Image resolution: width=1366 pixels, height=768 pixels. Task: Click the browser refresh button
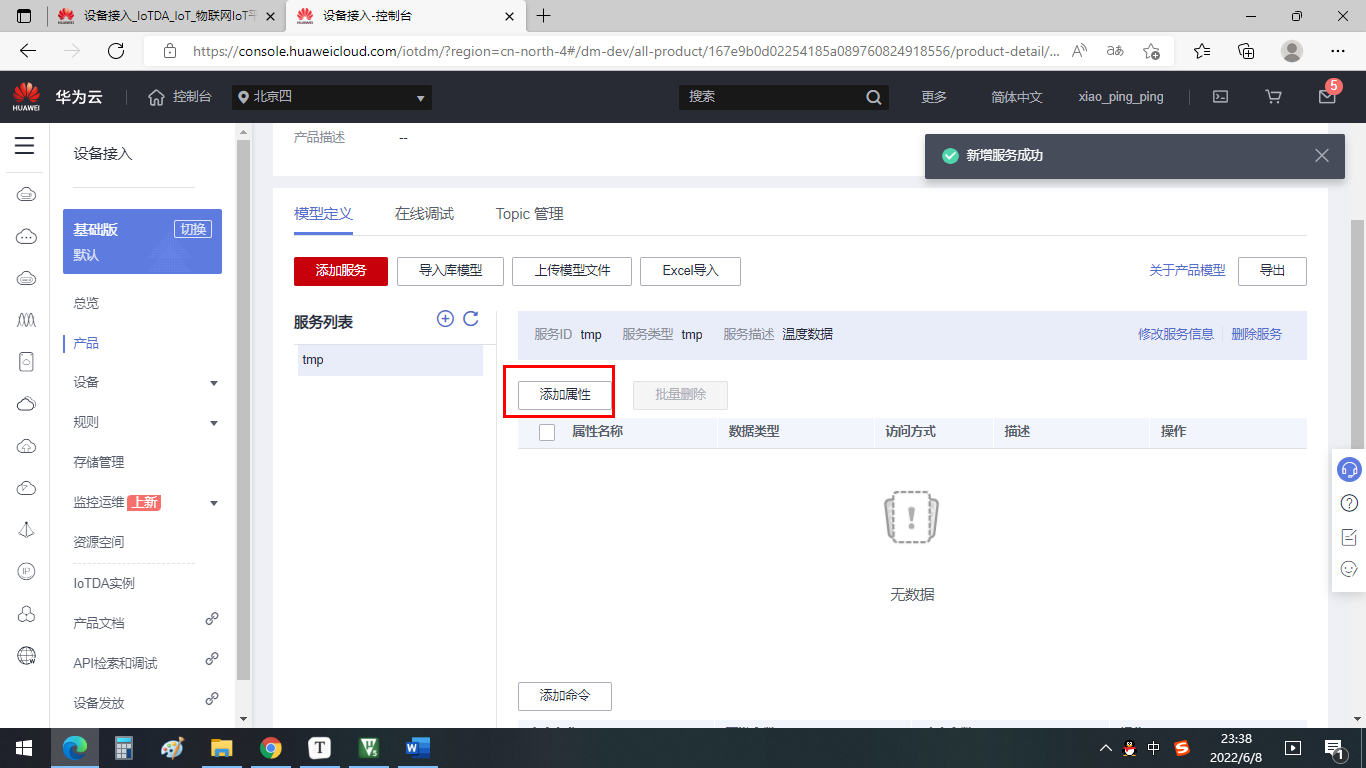pos(116,51)
